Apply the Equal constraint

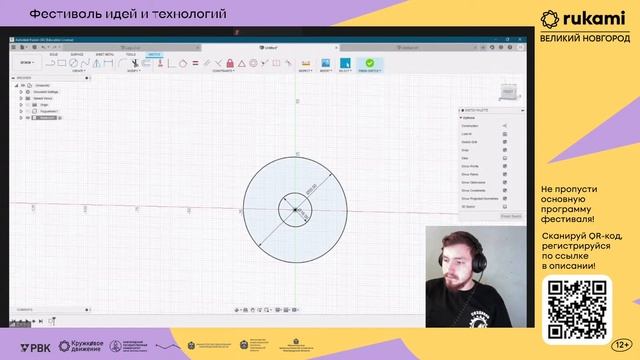195,63
